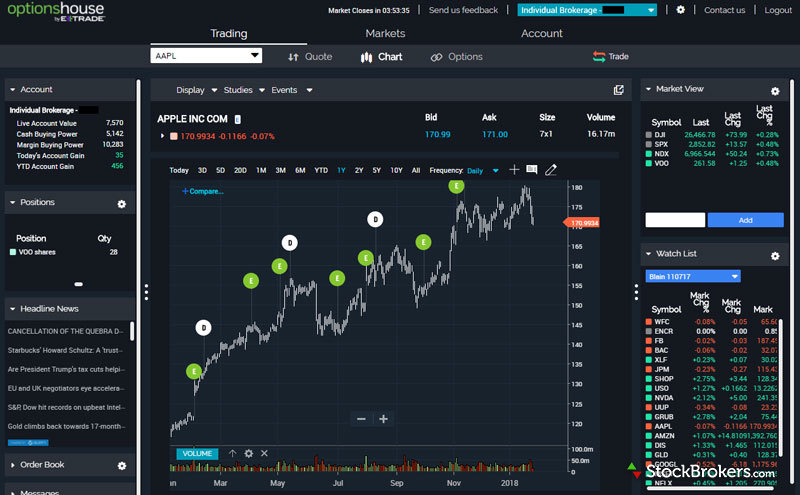Click the Trade swap-arrows icon
This screenshot has height=495, width=800.
(x=598, y=56)
